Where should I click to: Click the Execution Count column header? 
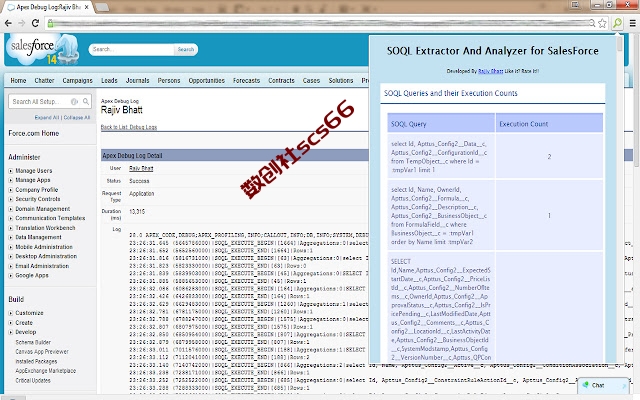point(549,124)
